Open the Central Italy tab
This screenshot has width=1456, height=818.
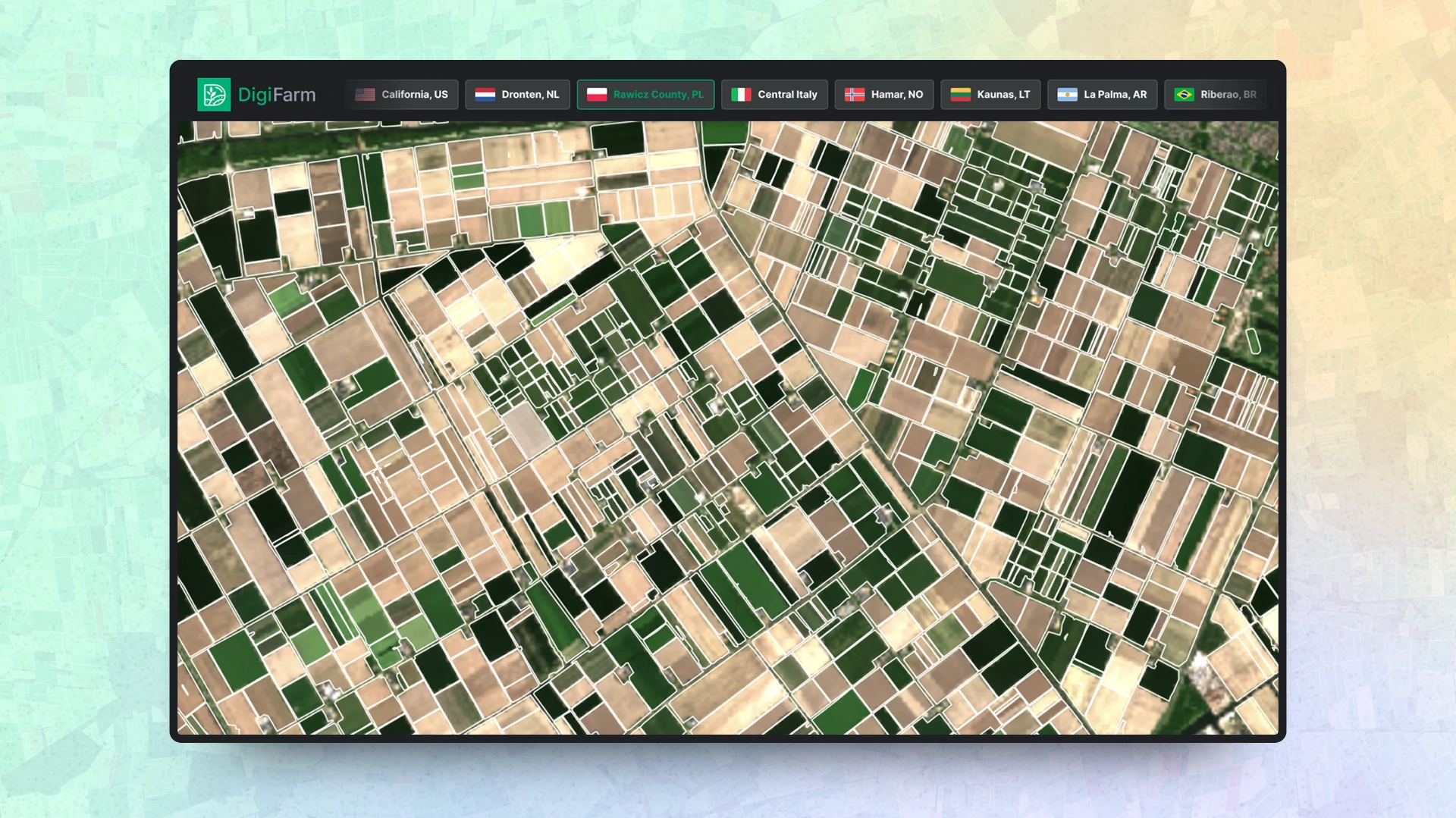[774, 95]
